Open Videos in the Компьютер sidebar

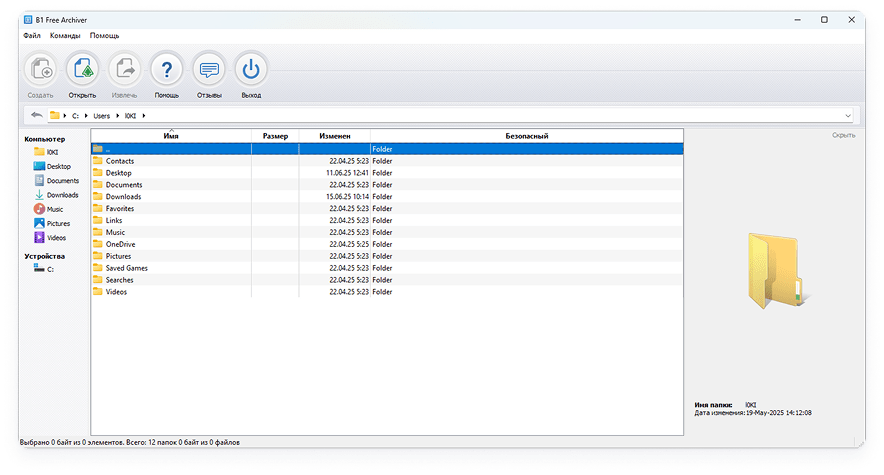point(50,238)
